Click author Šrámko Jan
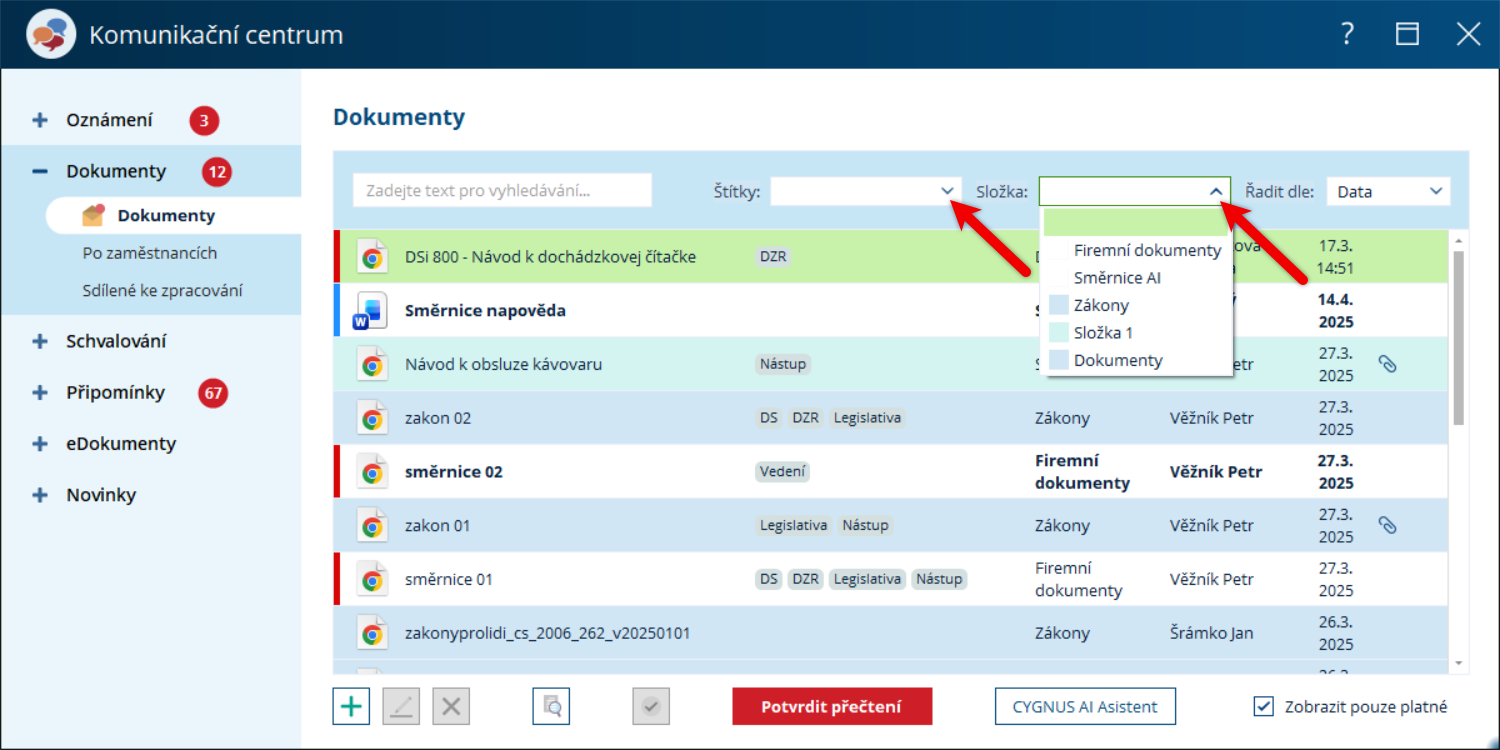The height and width of the screenshot is (750, 1500). [x=1211, y=633]
